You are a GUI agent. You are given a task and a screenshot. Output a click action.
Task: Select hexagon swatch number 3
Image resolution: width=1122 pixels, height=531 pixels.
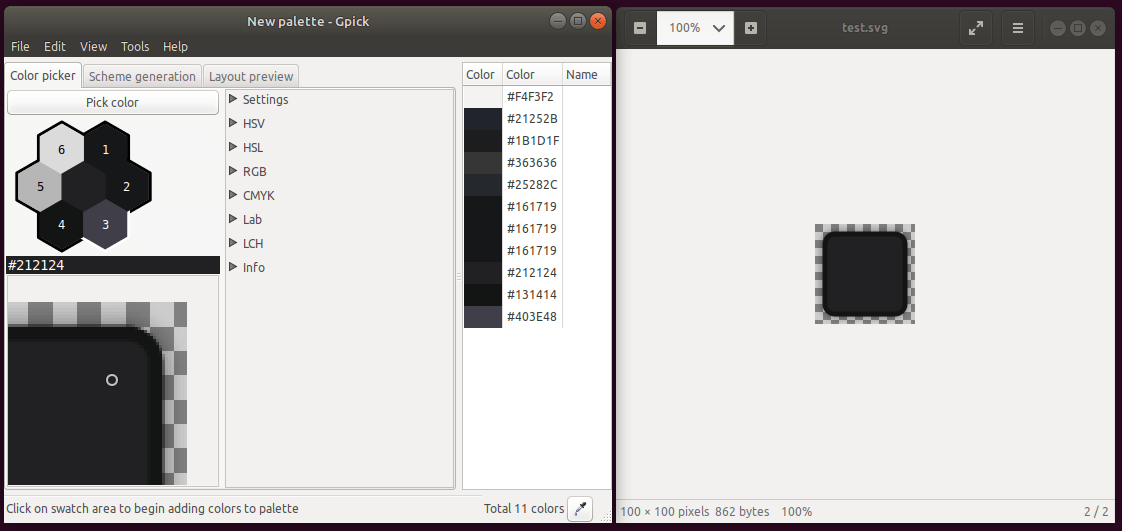tap(105, 225)
